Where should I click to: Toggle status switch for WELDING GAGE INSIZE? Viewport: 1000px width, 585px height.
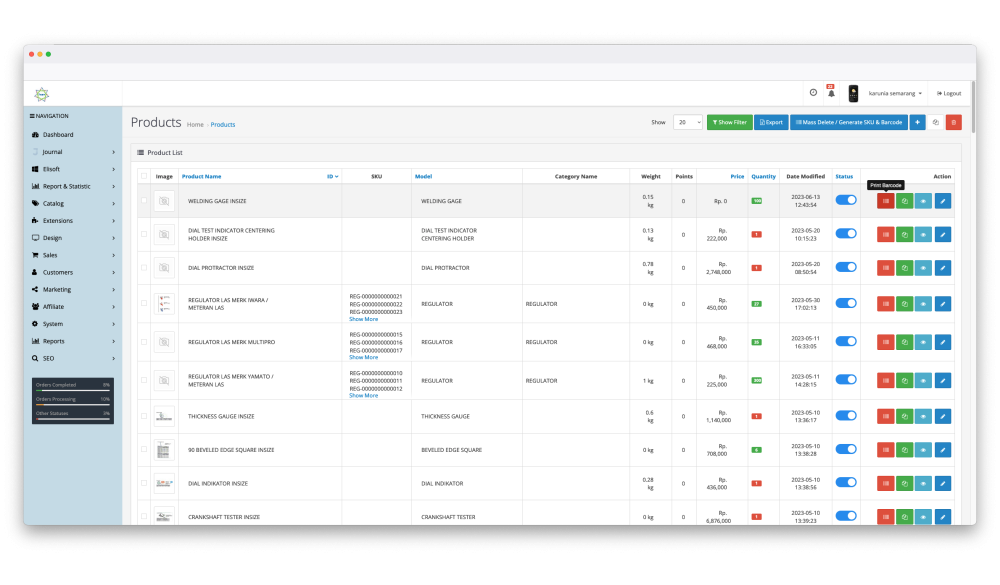(846, 200)
